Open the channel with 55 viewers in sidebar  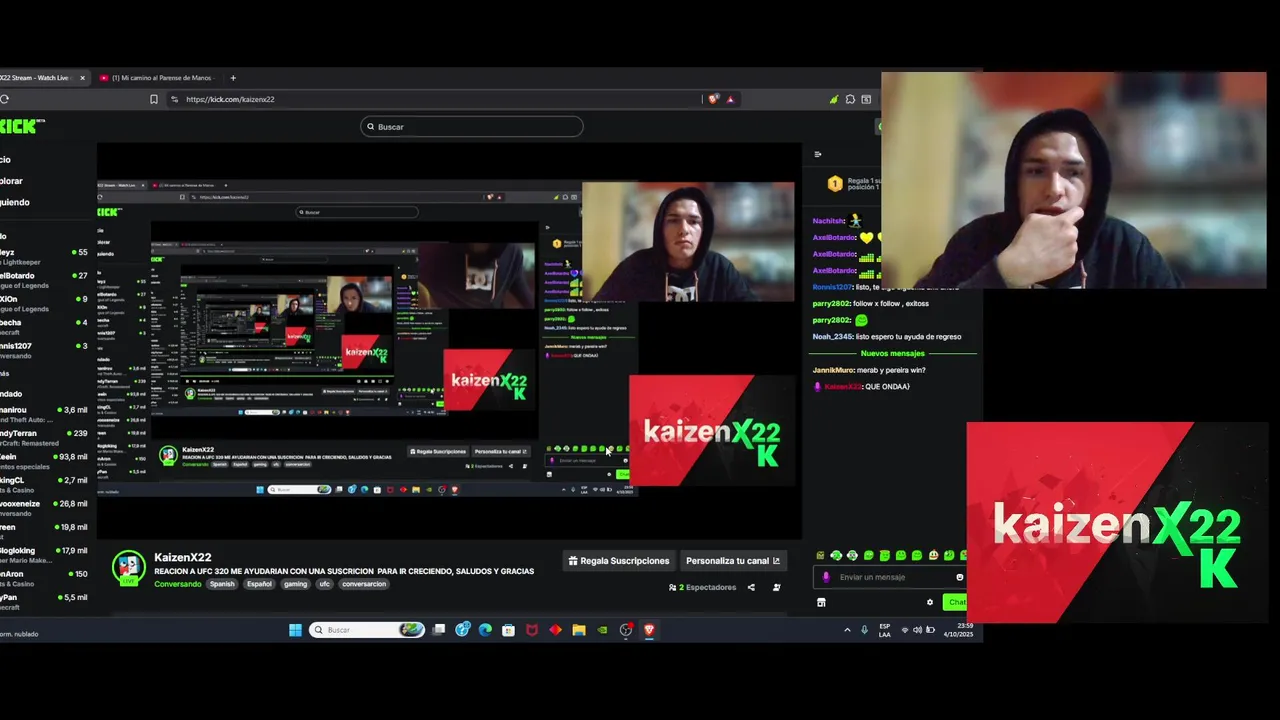coord(44,258)
